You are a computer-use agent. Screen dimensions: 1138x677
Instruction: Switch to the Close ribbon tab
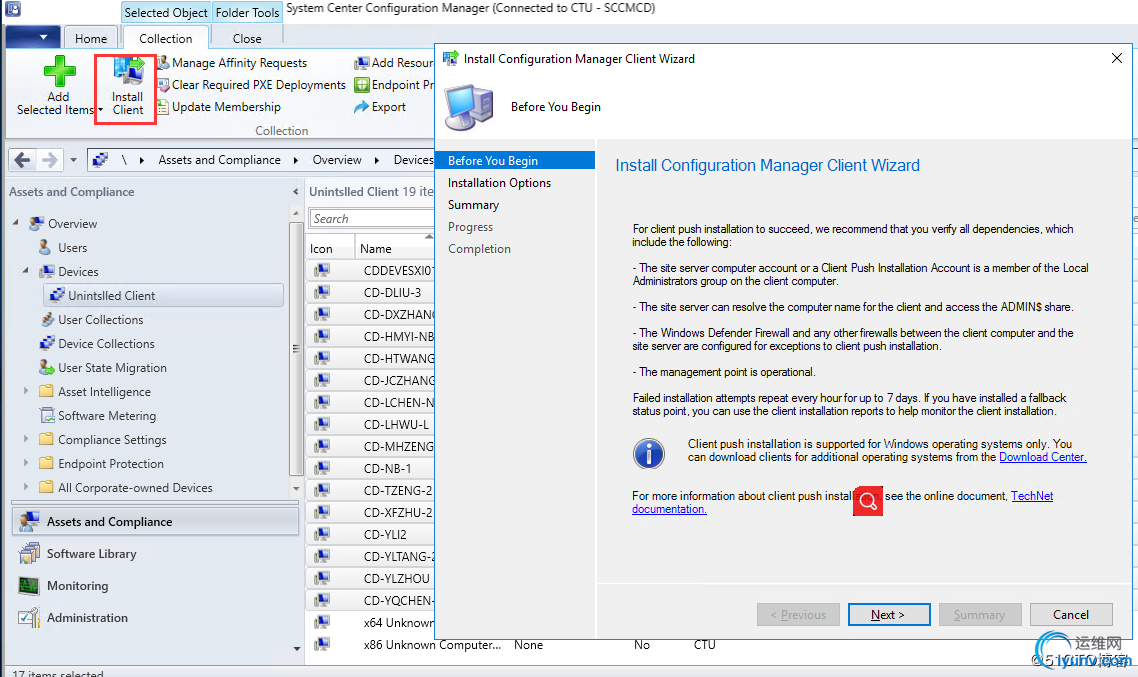tap(247, 38)
